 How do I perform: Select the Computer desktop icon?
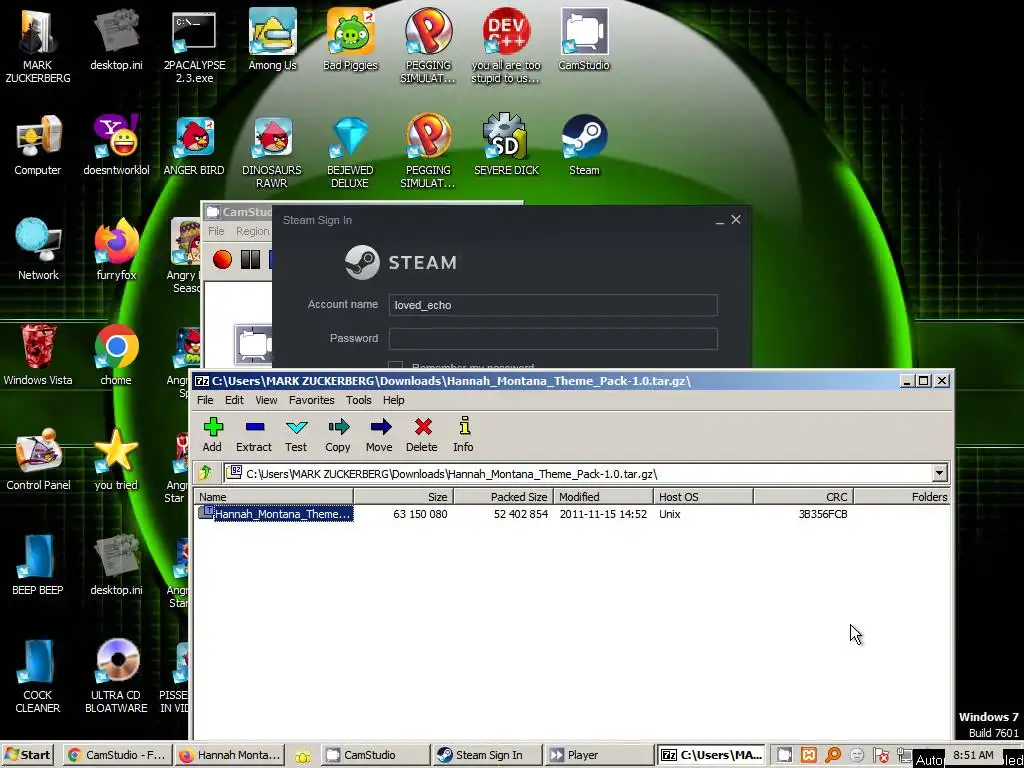(37, 145)
